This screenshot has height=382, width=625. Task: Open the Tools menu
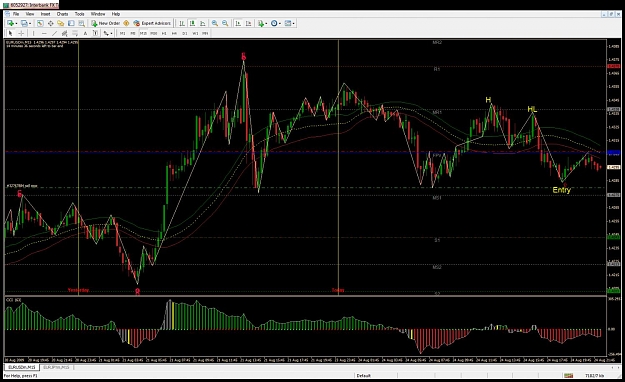80,14
